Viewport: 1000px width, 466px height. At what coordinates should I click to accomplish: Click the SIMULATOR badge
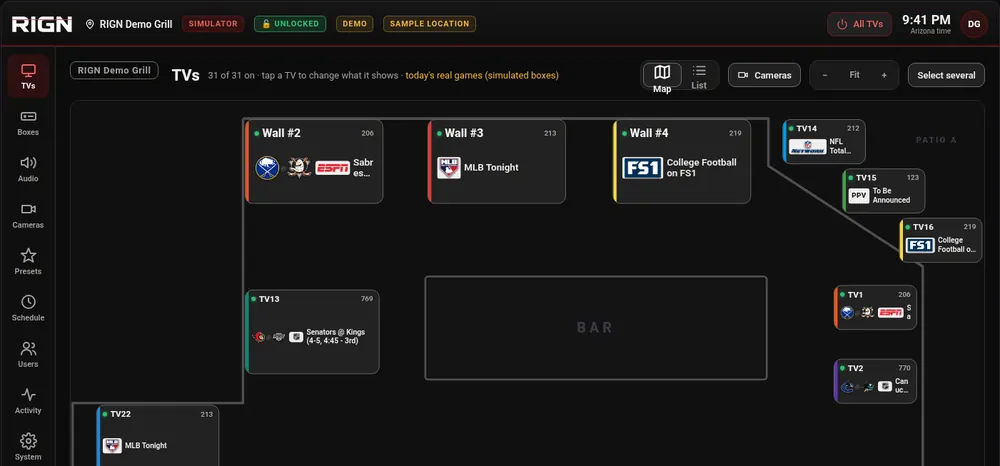click(213, 24)
